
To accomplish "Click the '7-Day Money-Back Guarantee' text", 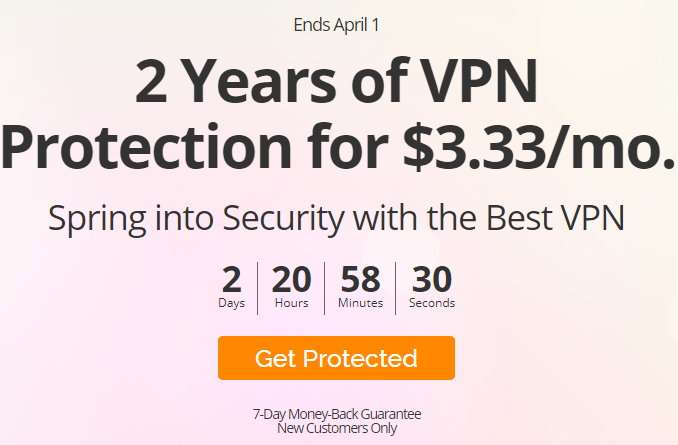I will point(337,414).
